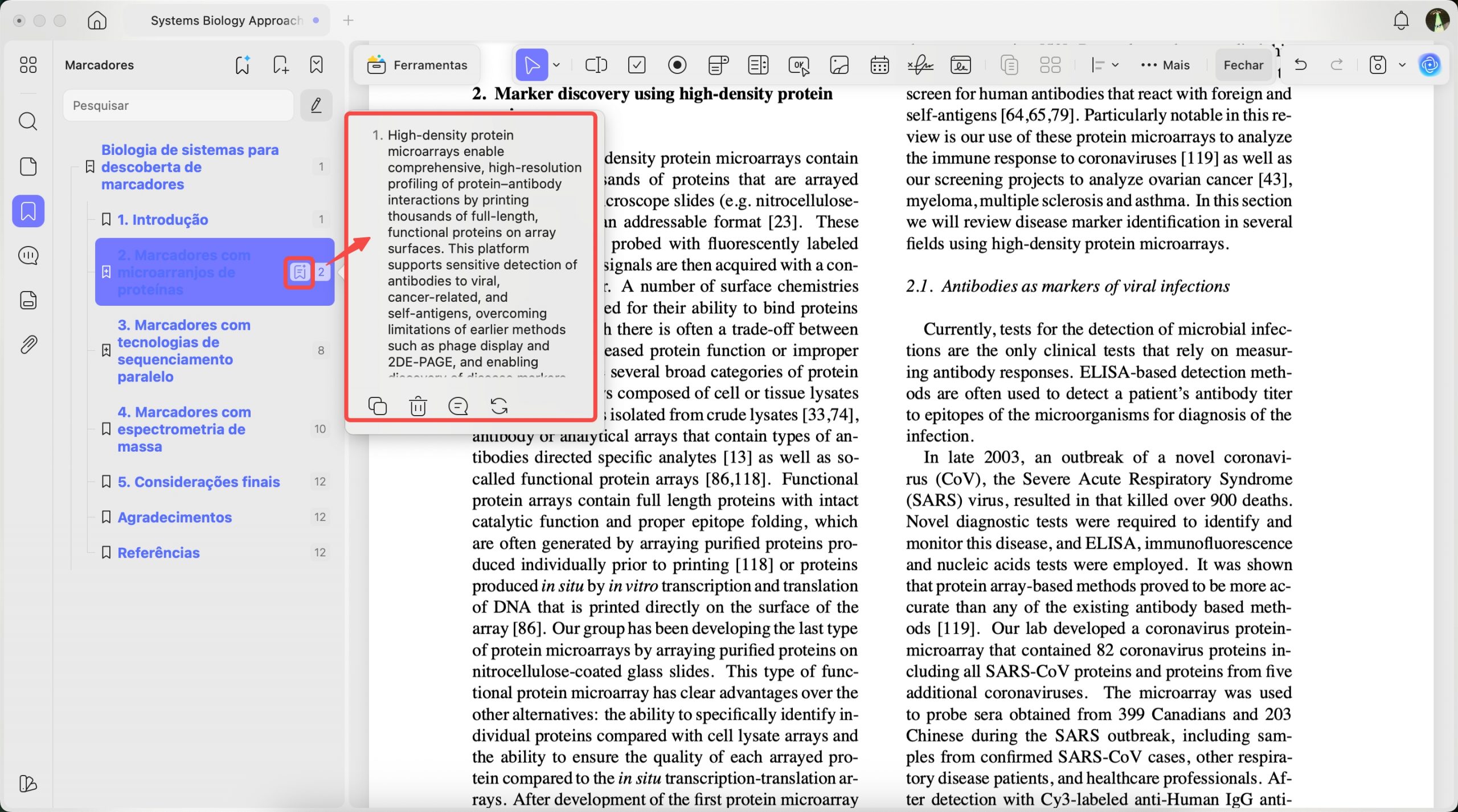This screenshot has width=1458, height=812.
Task: Switch to the Systems Biology Approach tab
Action: click(227, 20)
